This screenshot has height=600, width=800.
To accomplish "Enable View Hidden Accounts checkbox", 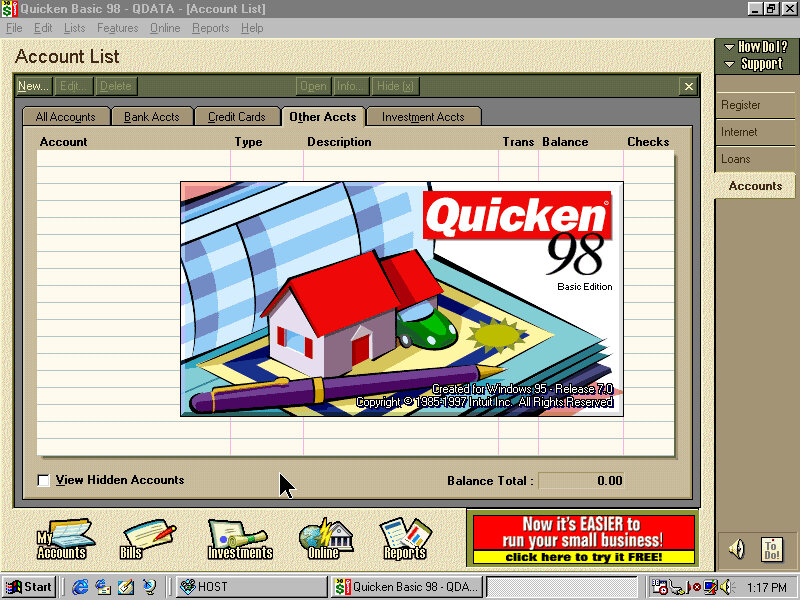I will pyautogui.click(x=43, y=481).
